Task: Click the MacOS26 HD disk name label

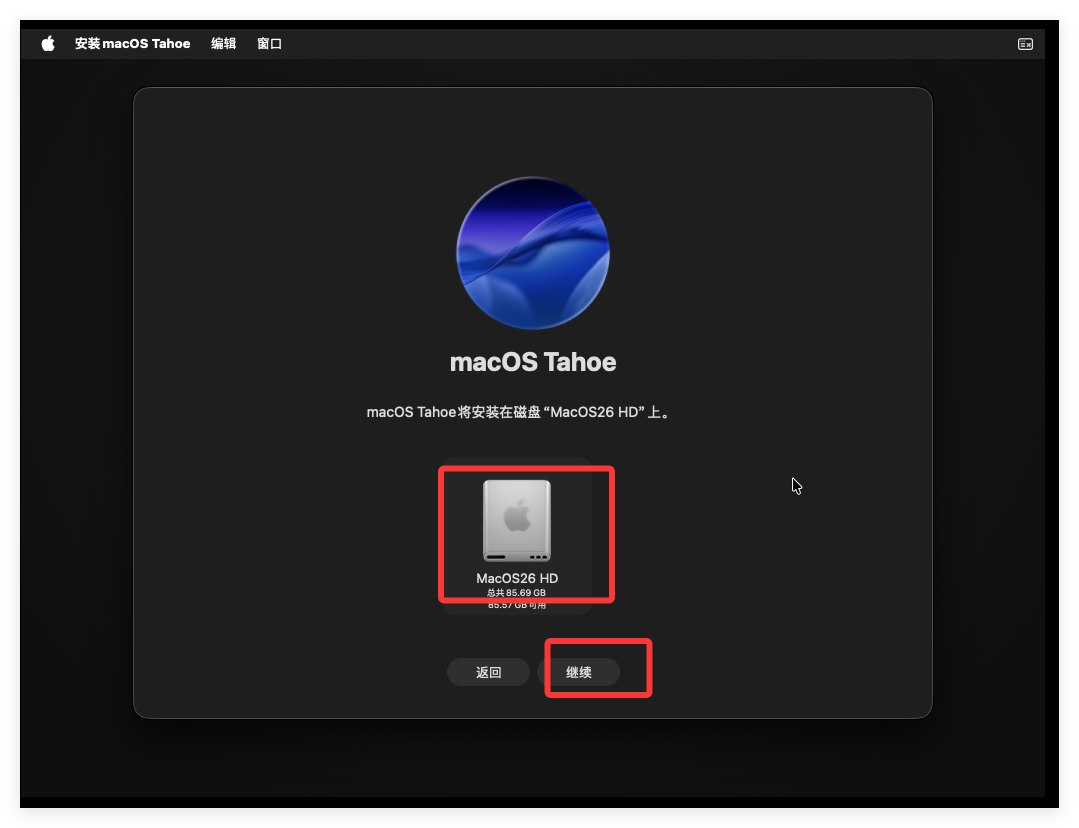Action: (x=517, y=578)
